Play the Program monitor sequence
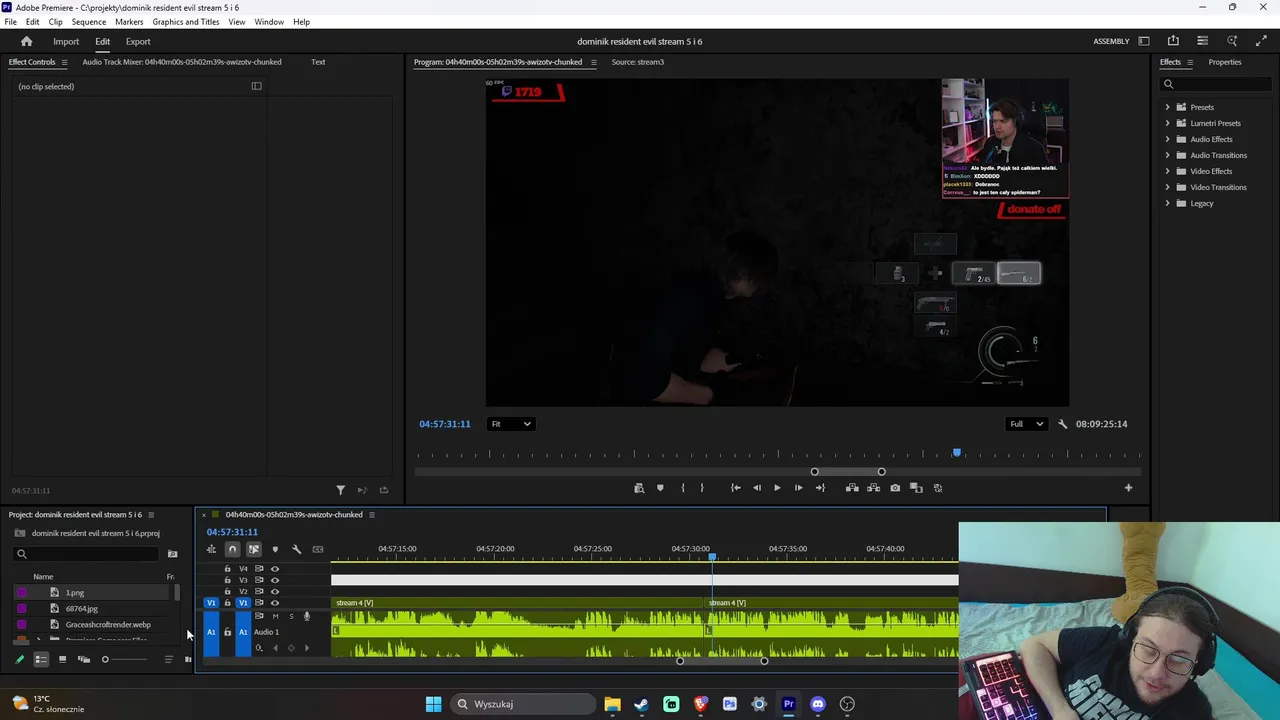The image size is (1280, 720). coord(777,488)
